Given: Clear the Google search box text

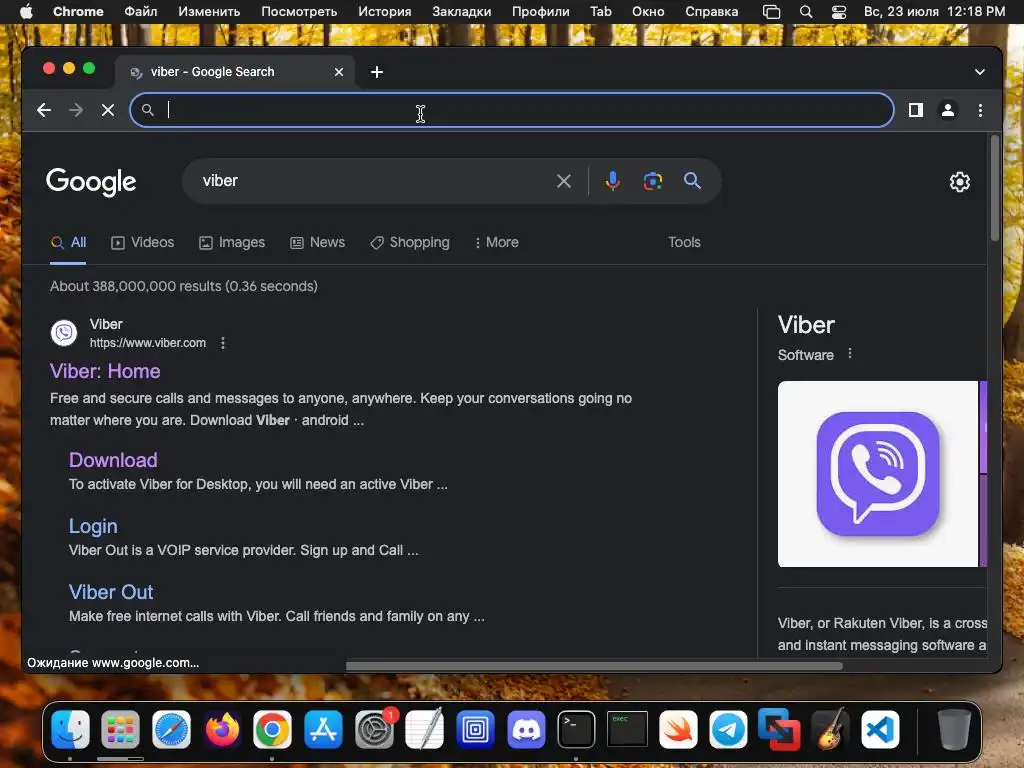Looking at the screenshot, I should click(564, 181).
